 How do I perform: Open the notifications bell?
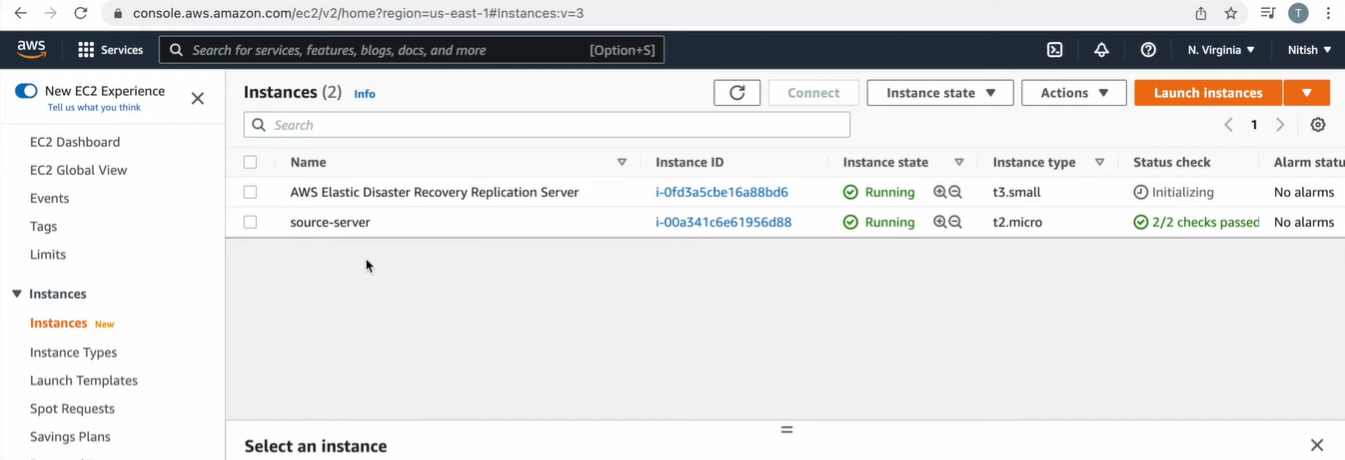coord(1101,50)
